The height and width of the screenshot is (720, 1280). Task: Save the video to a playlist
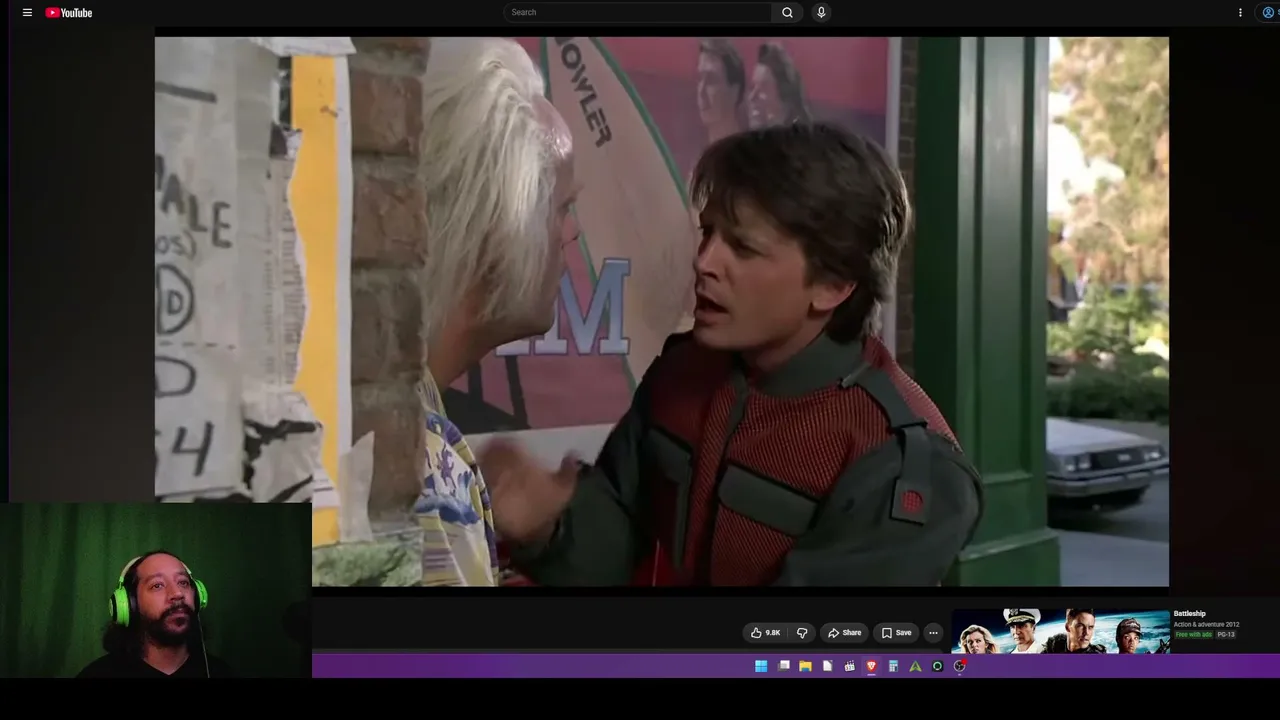pyautogui.click(x=897, y=633)
